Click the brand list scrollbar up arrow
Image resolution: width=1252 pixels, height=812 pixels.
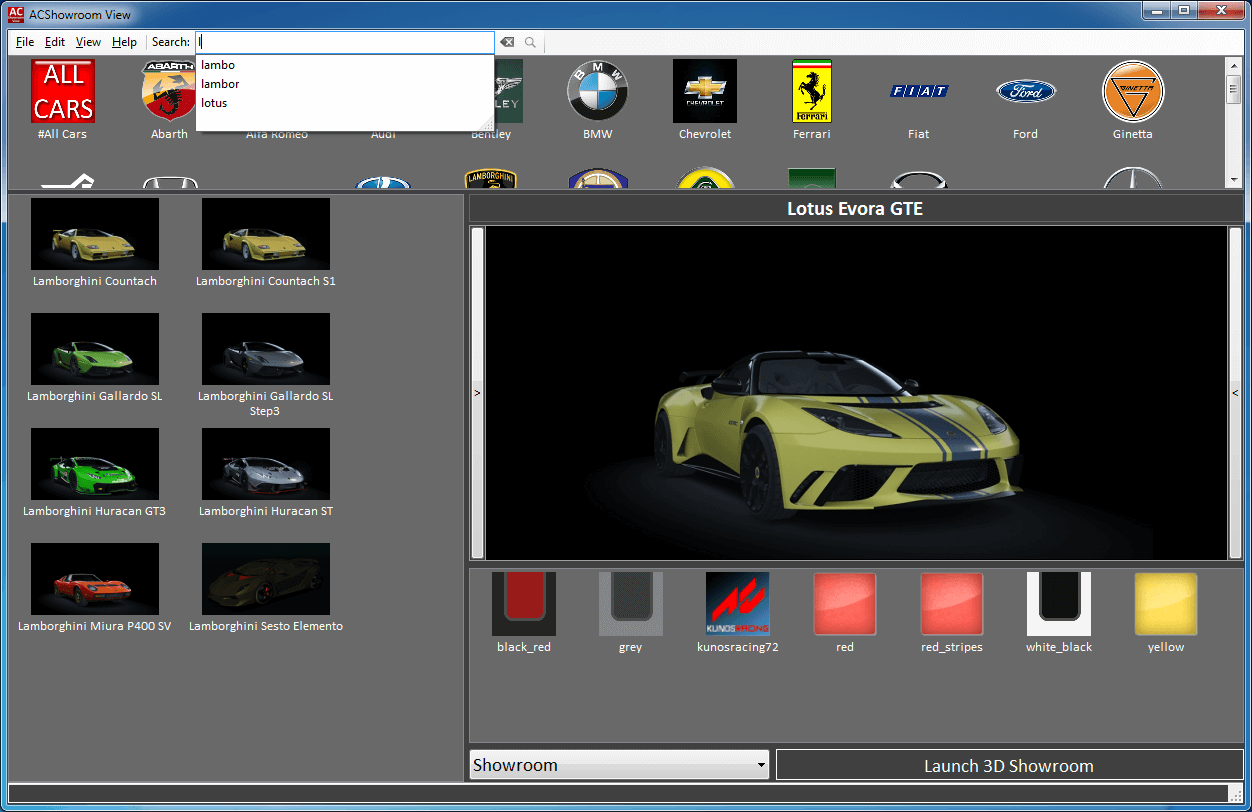[1233, 65]
